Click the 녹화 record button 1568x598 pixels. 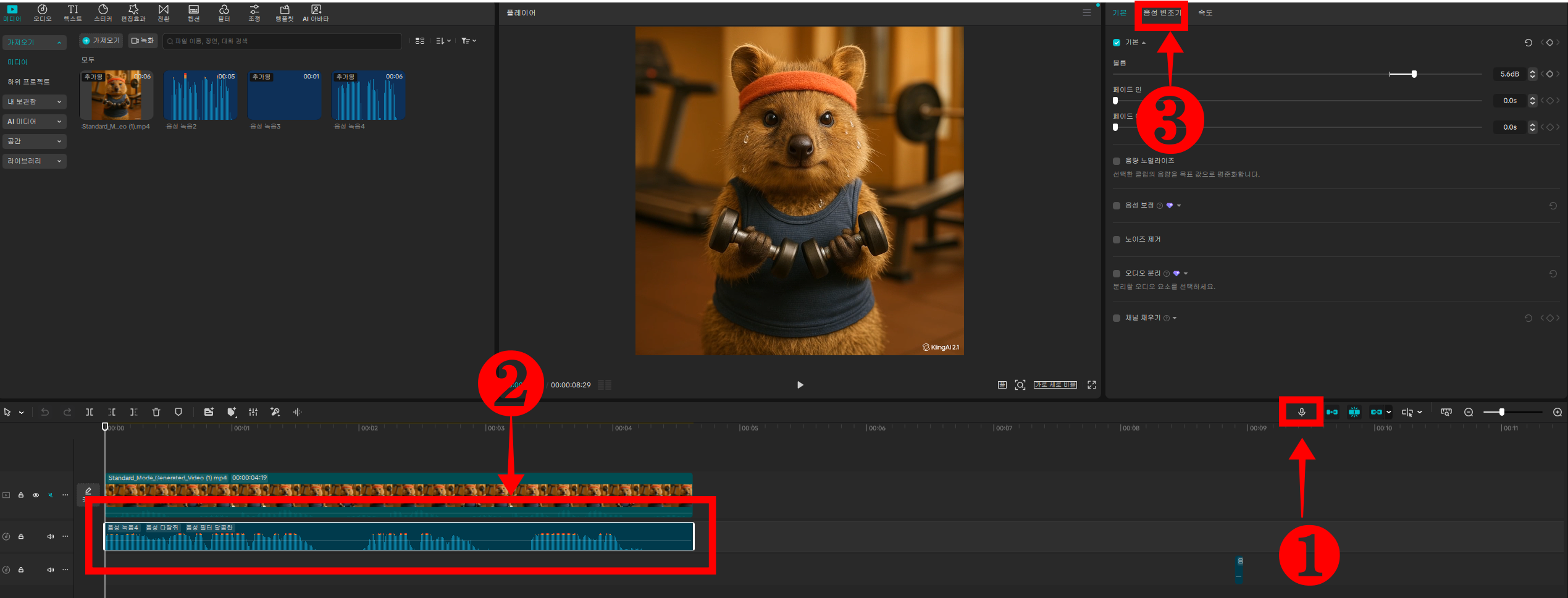tap(143, 41)
